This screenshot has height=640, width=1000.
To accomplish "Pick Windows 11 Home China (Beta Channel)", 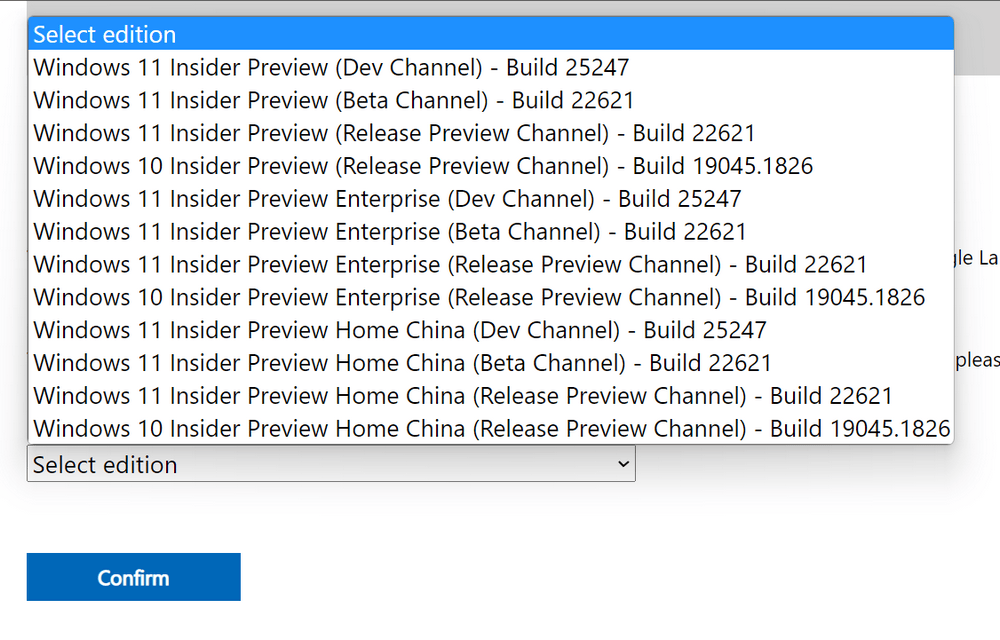I will point(402,363).
